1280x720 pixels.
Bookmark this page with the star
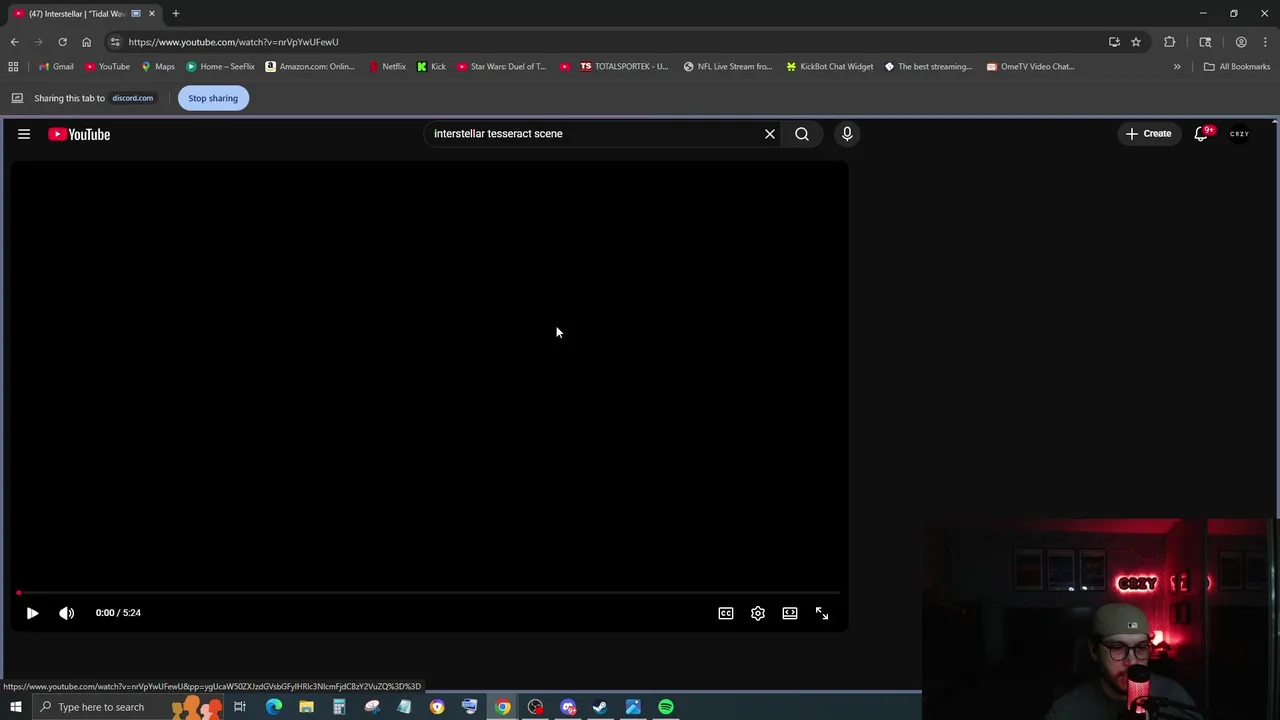1136,42
